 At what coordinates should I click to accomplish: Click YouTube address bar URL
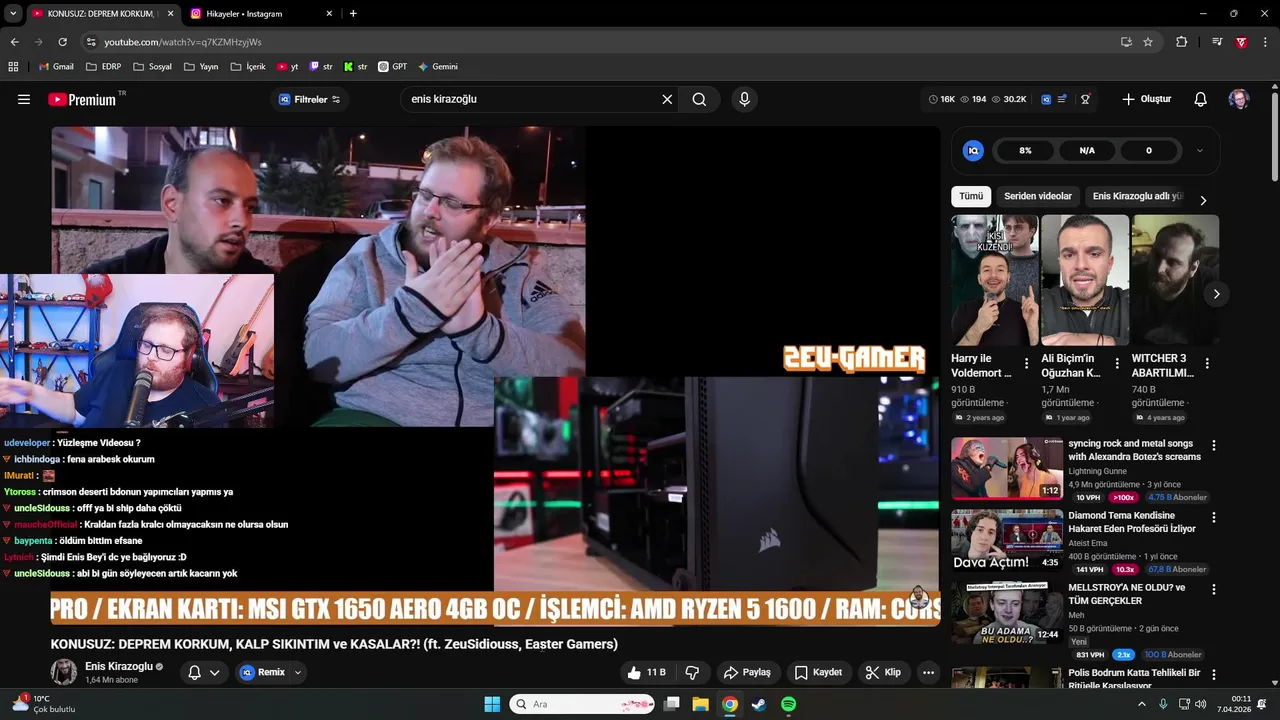point(183,42)
